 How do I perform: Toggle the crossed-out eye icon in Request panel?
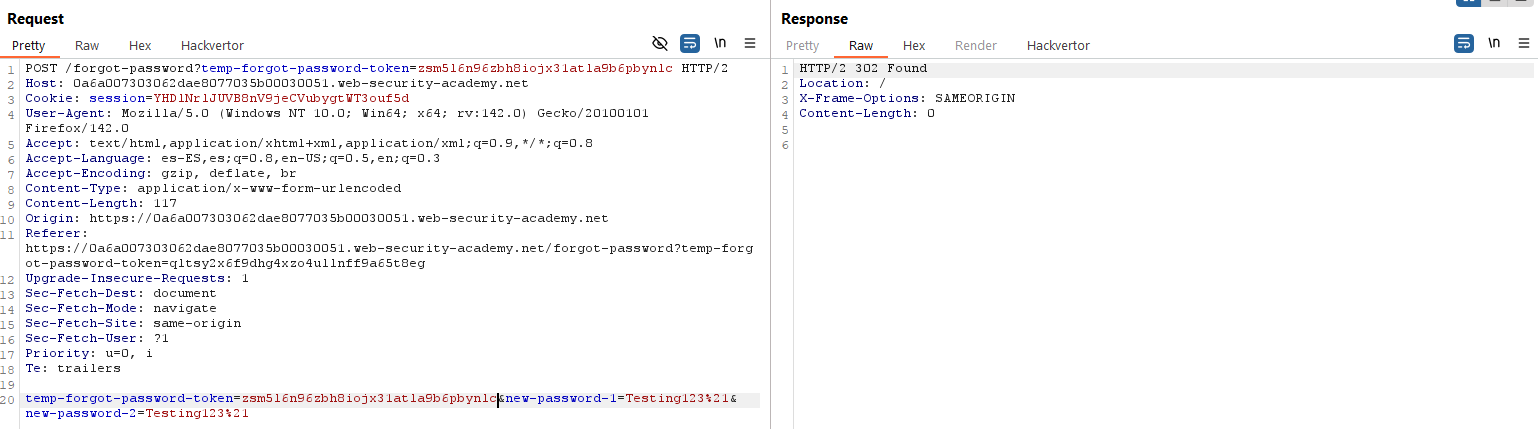pyautogui.click(x=659, y=43)
